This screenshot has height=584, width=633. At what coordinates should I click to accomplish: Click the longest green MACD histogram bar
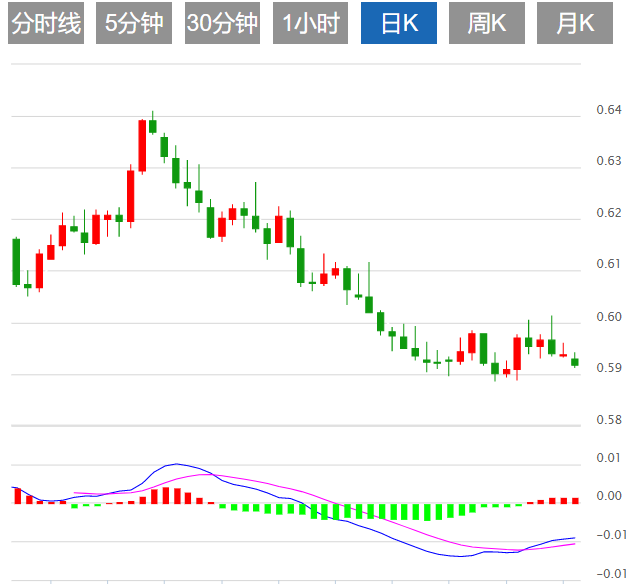point(427,512)
